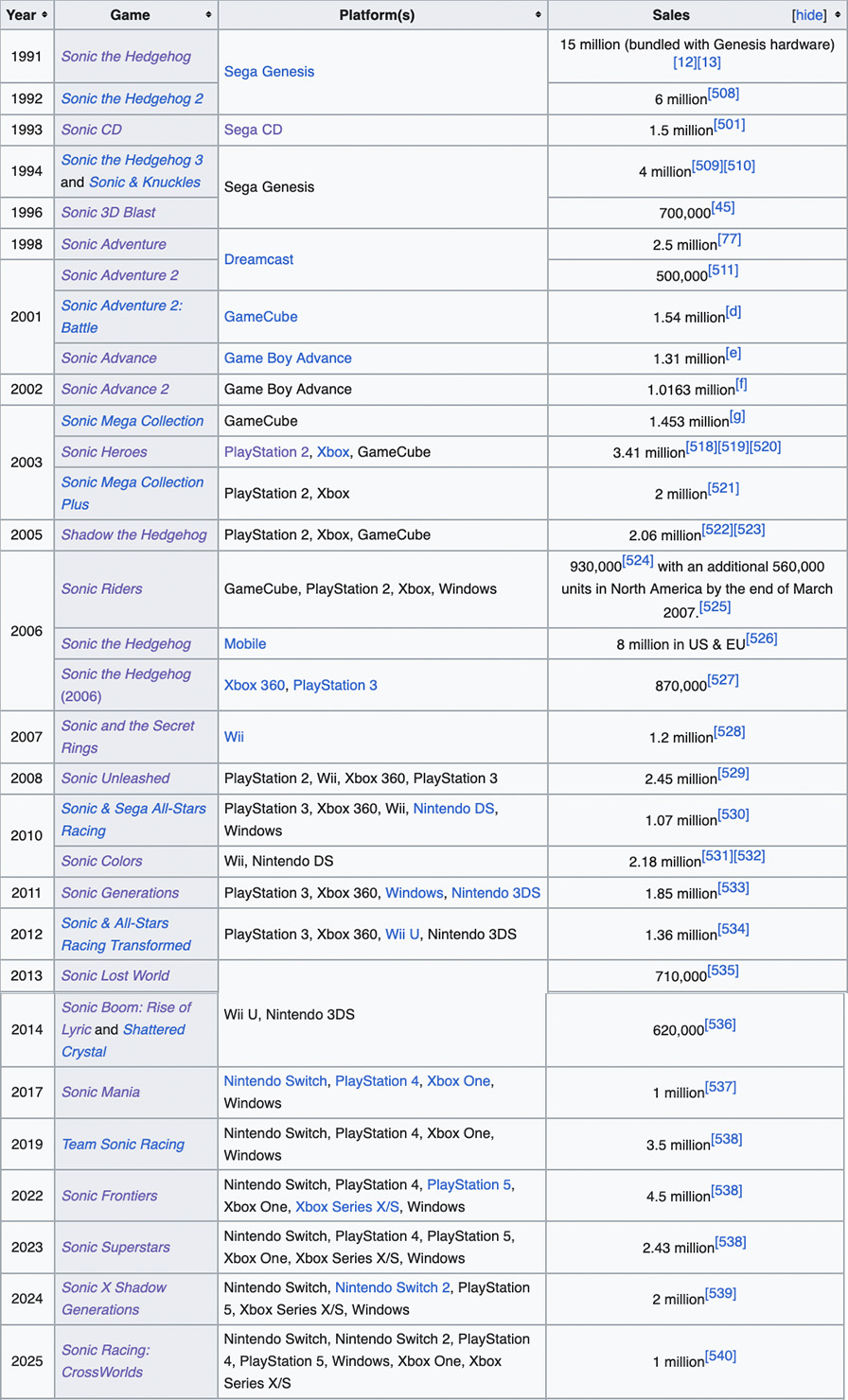Viewport: 848px width, 1400px height.
Task: Open the Sonic Mega Collection Plus link
Action: (x=132, y=493)
